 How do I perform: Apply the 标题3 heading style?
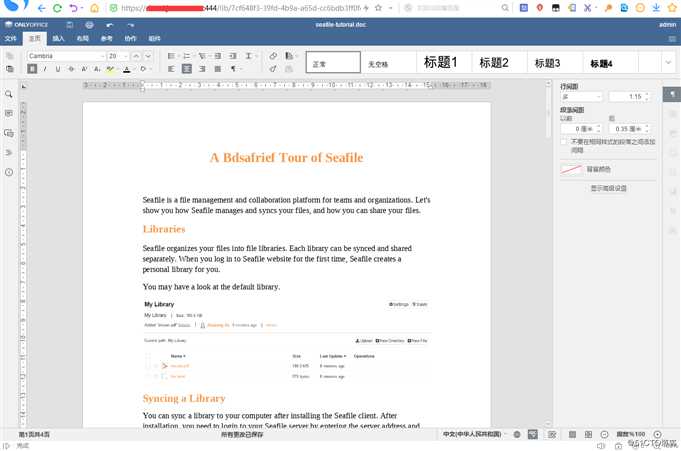click(554, 62)
